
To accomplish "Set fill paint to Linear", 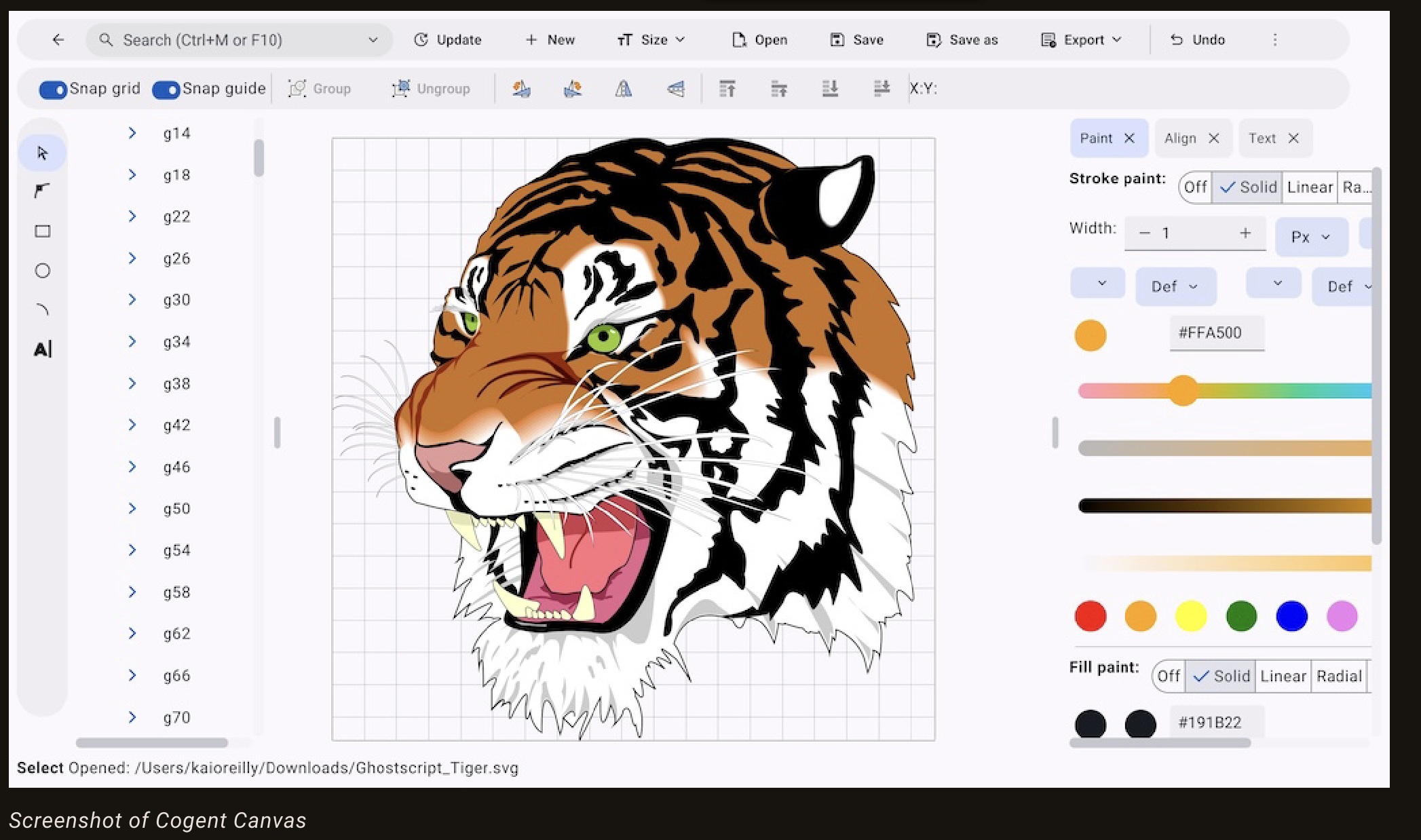I will pyautogui.click(x=1283, y=676).
